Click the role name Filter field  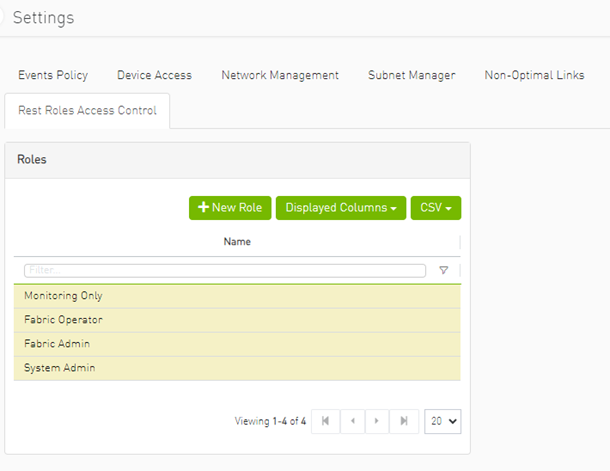[x=225, y=270]
